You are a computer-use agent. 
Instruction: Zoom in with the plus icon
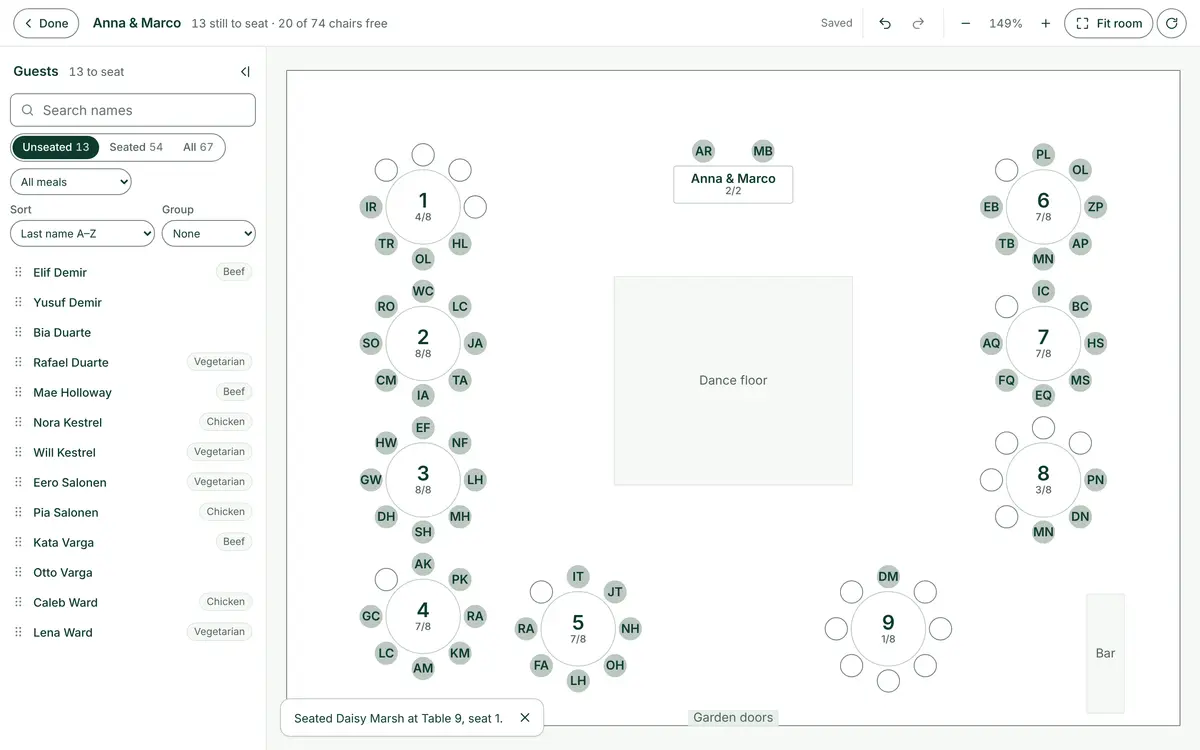pyautogui.click(x=1045, y=23)
